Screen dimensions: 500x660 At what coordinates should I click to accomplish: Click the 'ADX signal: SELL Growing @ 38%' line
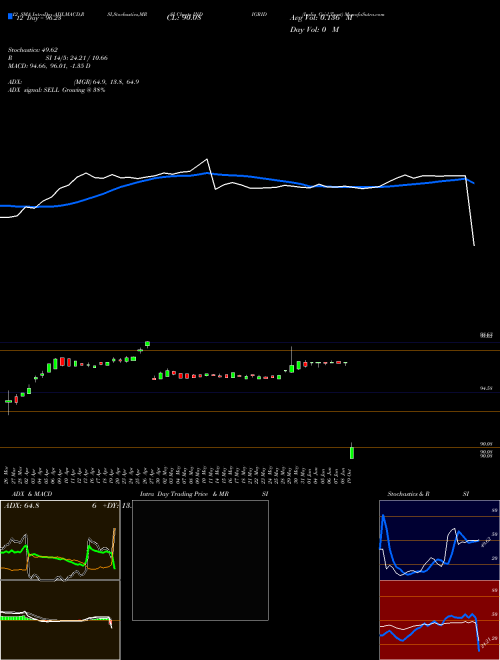56,90
